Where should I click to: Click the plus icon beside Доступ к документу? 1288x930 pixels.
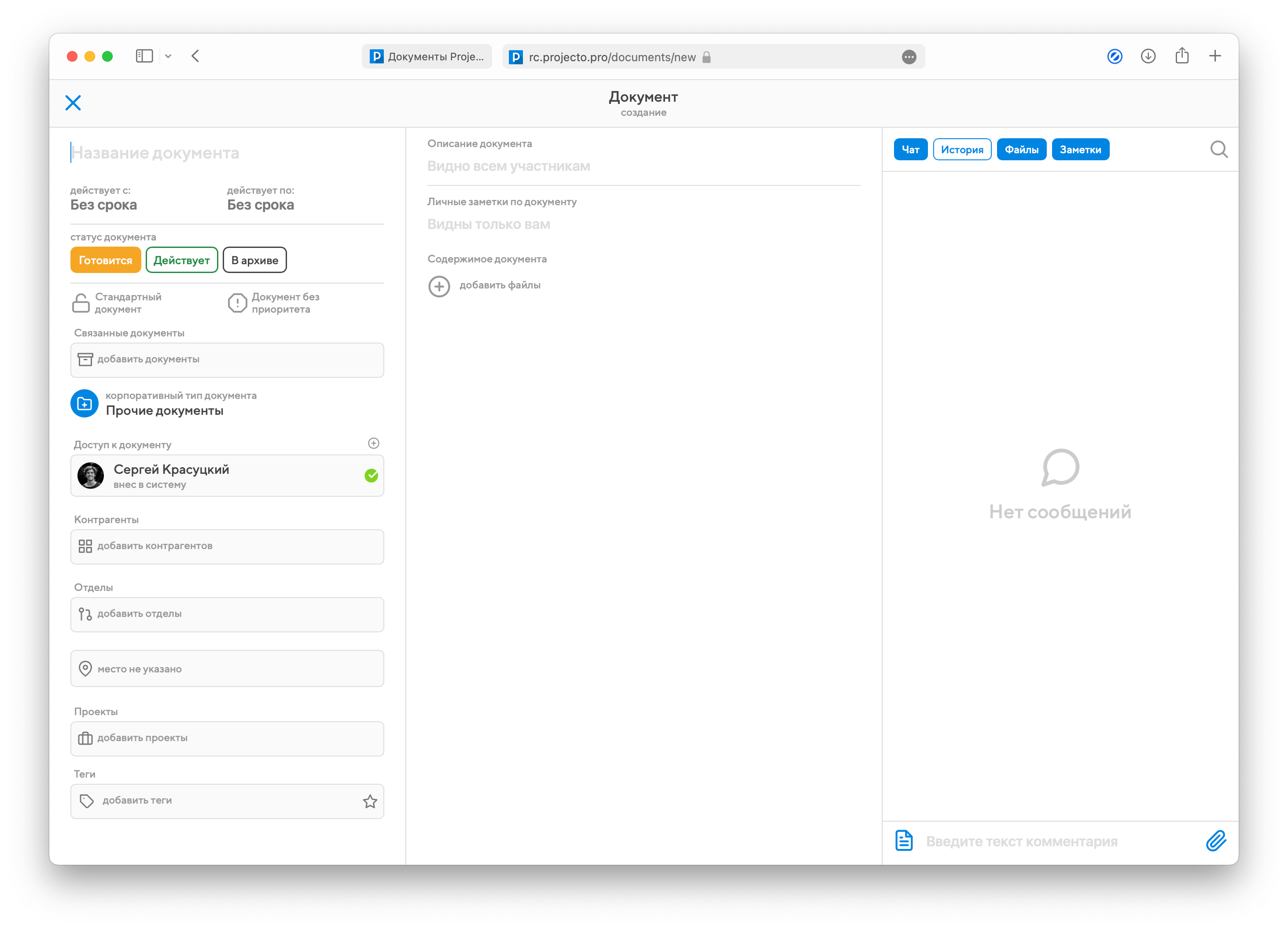(373, 443)
